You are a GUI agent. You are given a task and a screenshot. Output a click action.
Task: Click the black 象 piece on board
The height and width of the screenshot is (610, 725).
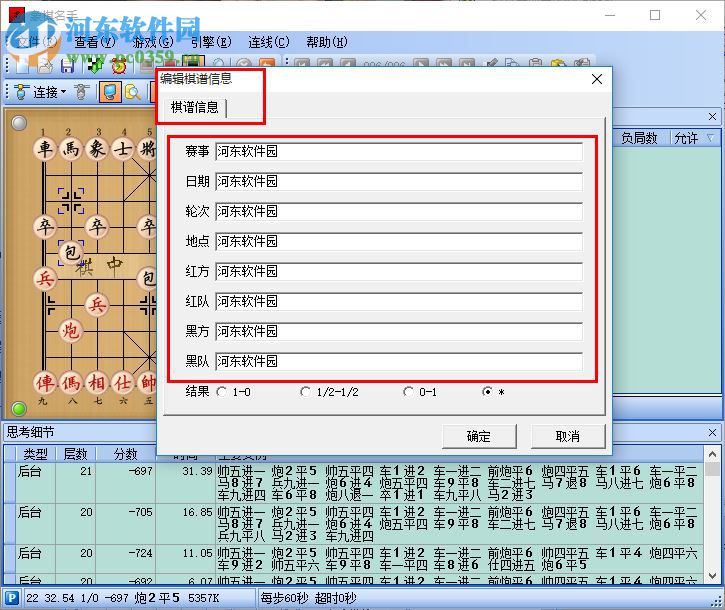point(97,149)
